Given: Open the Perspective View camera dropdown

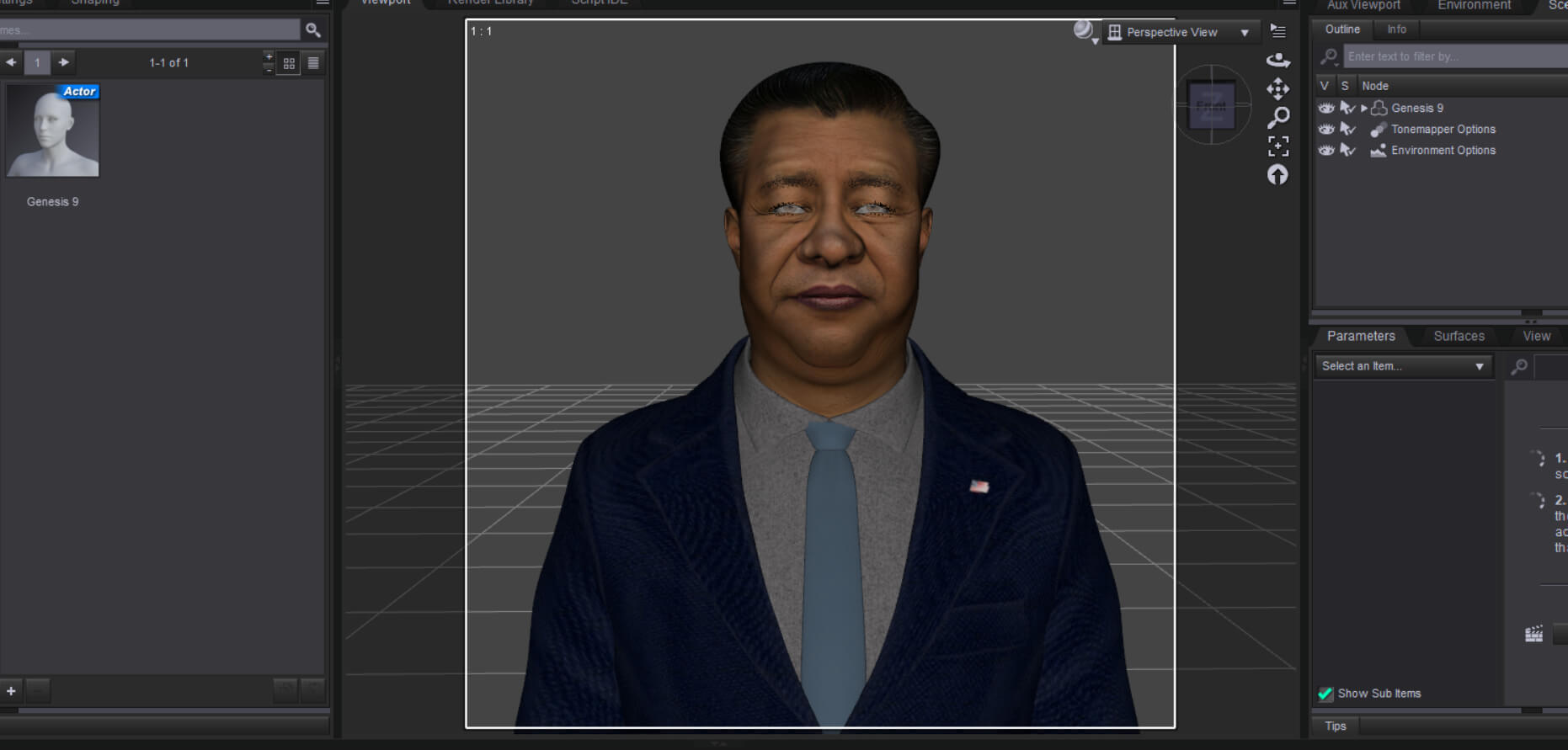Looking at the screenshot, I should pos(1182,32).
